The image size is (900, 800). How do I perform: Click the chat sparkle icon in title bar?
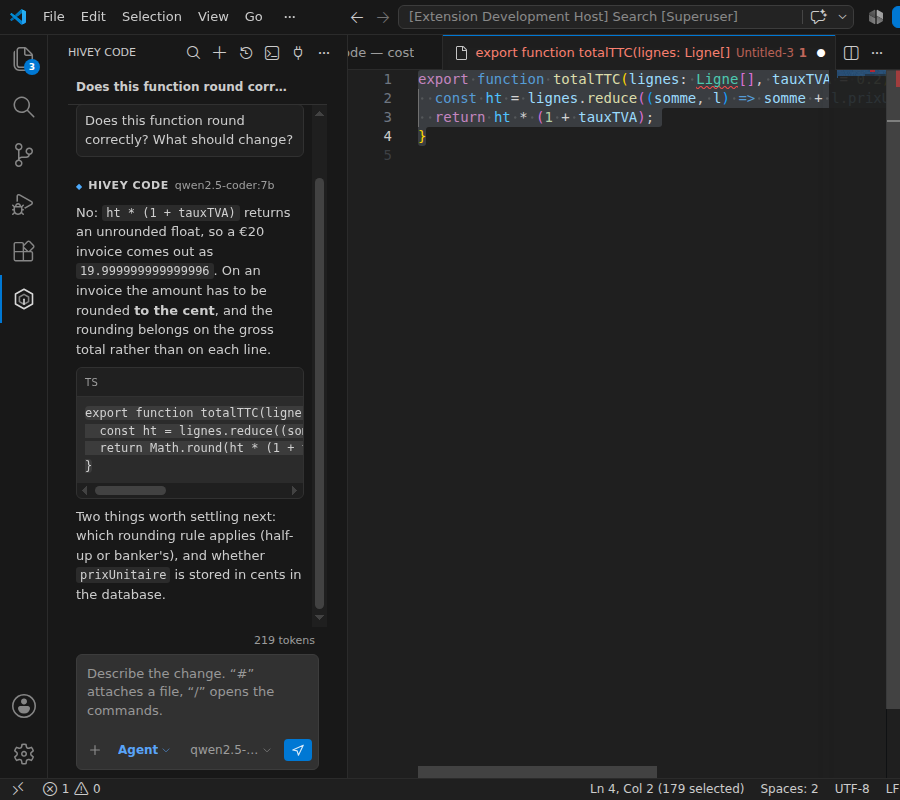818,17
